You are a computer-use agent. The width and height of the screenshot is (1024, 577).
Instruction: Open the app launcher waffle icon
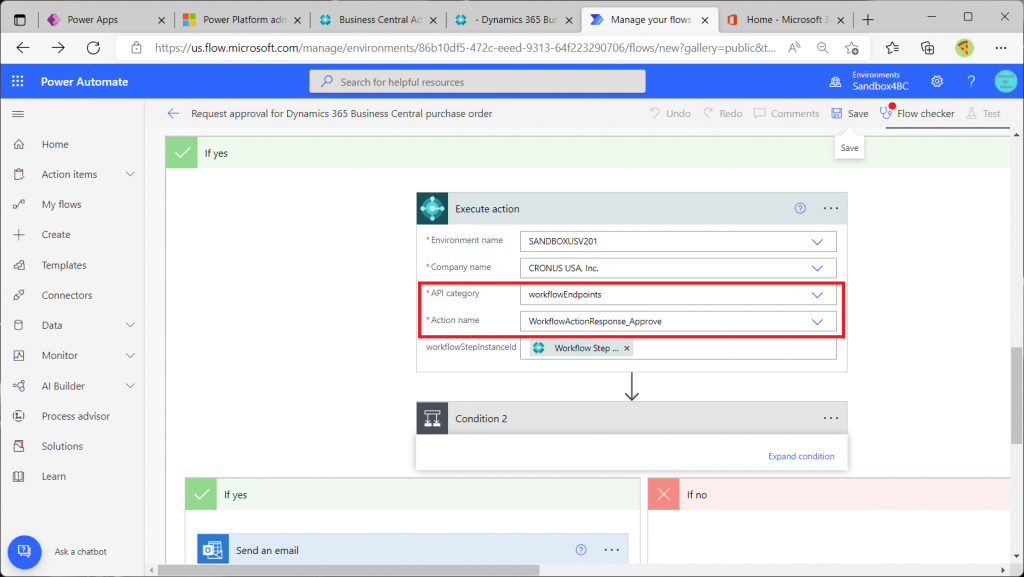coord(18,82)
